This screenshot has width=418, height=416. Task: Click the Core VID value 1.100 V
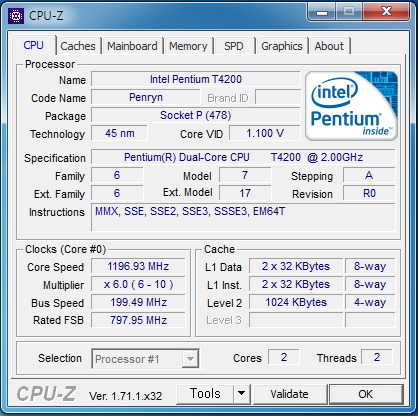point(265,133)
